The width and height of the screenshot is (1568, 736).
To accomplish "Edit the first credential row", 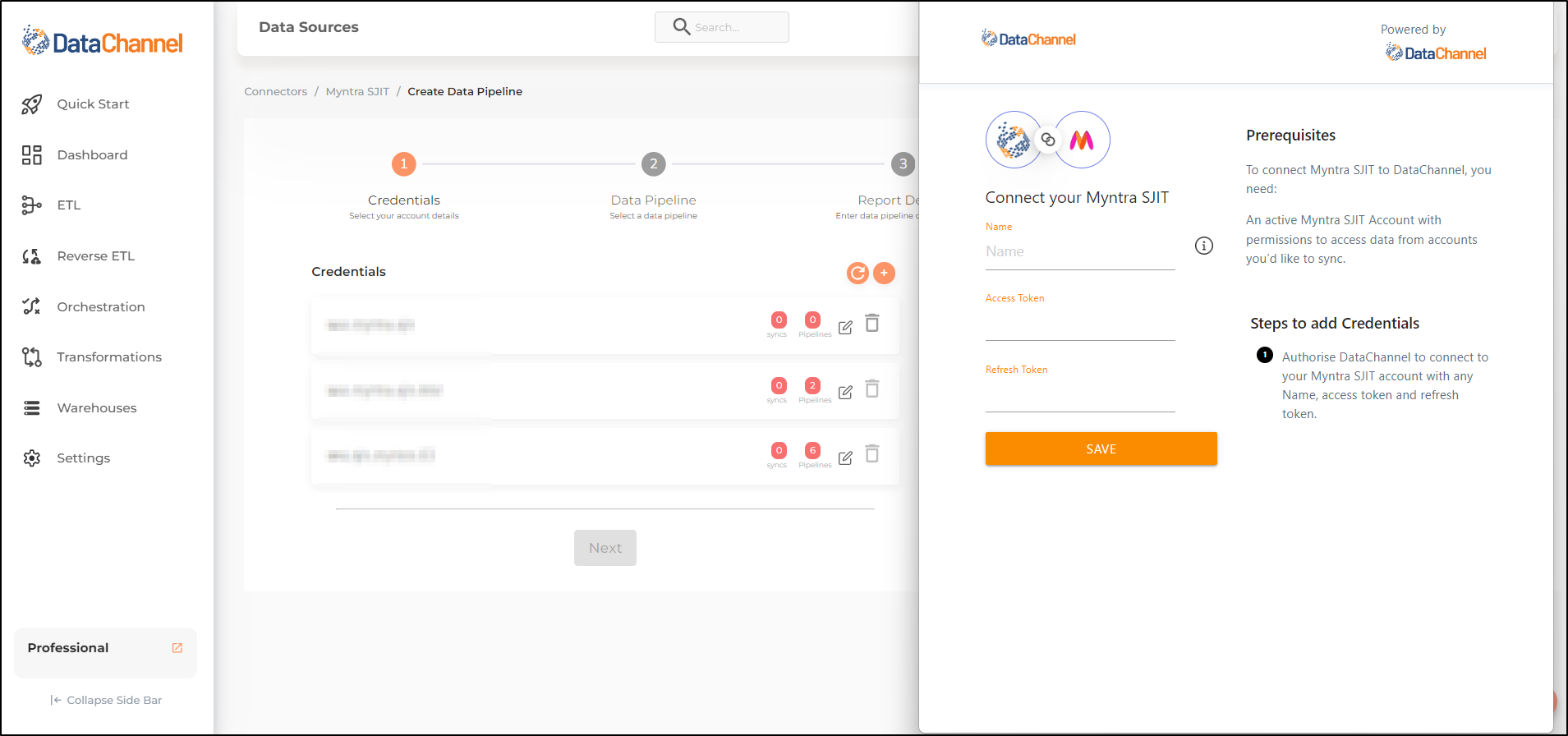I will click(845, 328).
